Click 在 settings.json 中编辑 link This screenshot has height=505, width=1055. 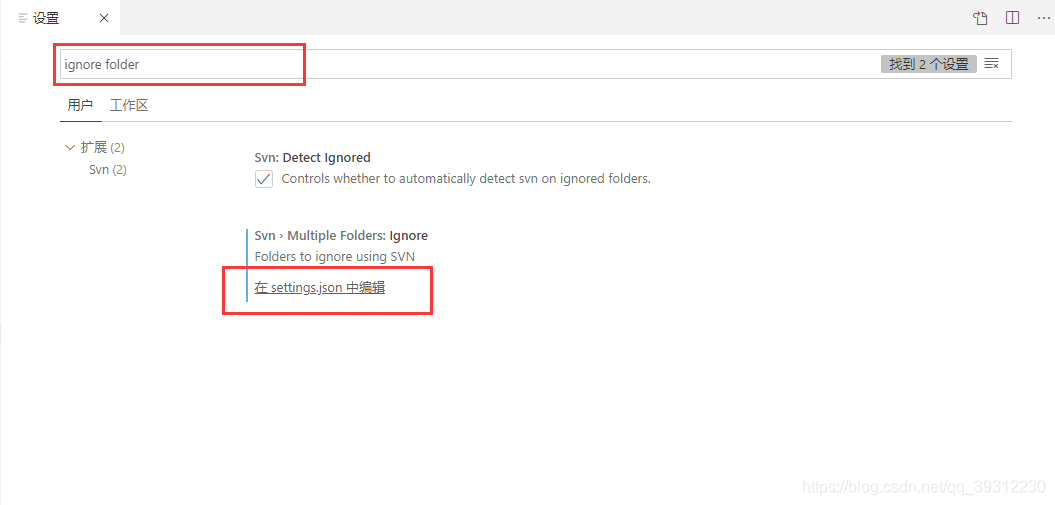tap(320, 288)
